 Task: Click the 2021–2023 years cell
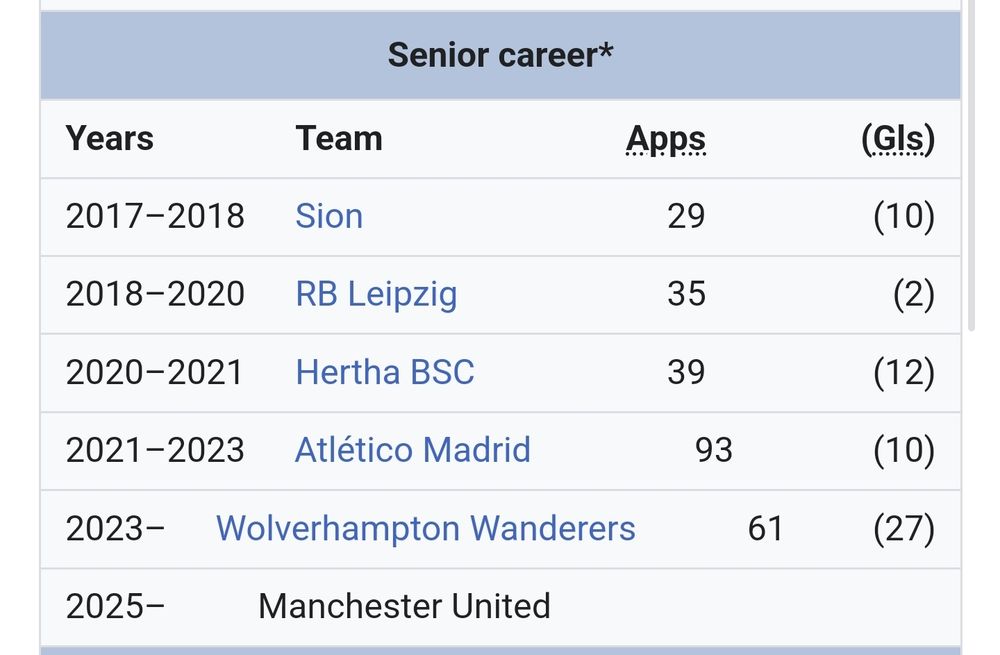(x=155, y=450)
